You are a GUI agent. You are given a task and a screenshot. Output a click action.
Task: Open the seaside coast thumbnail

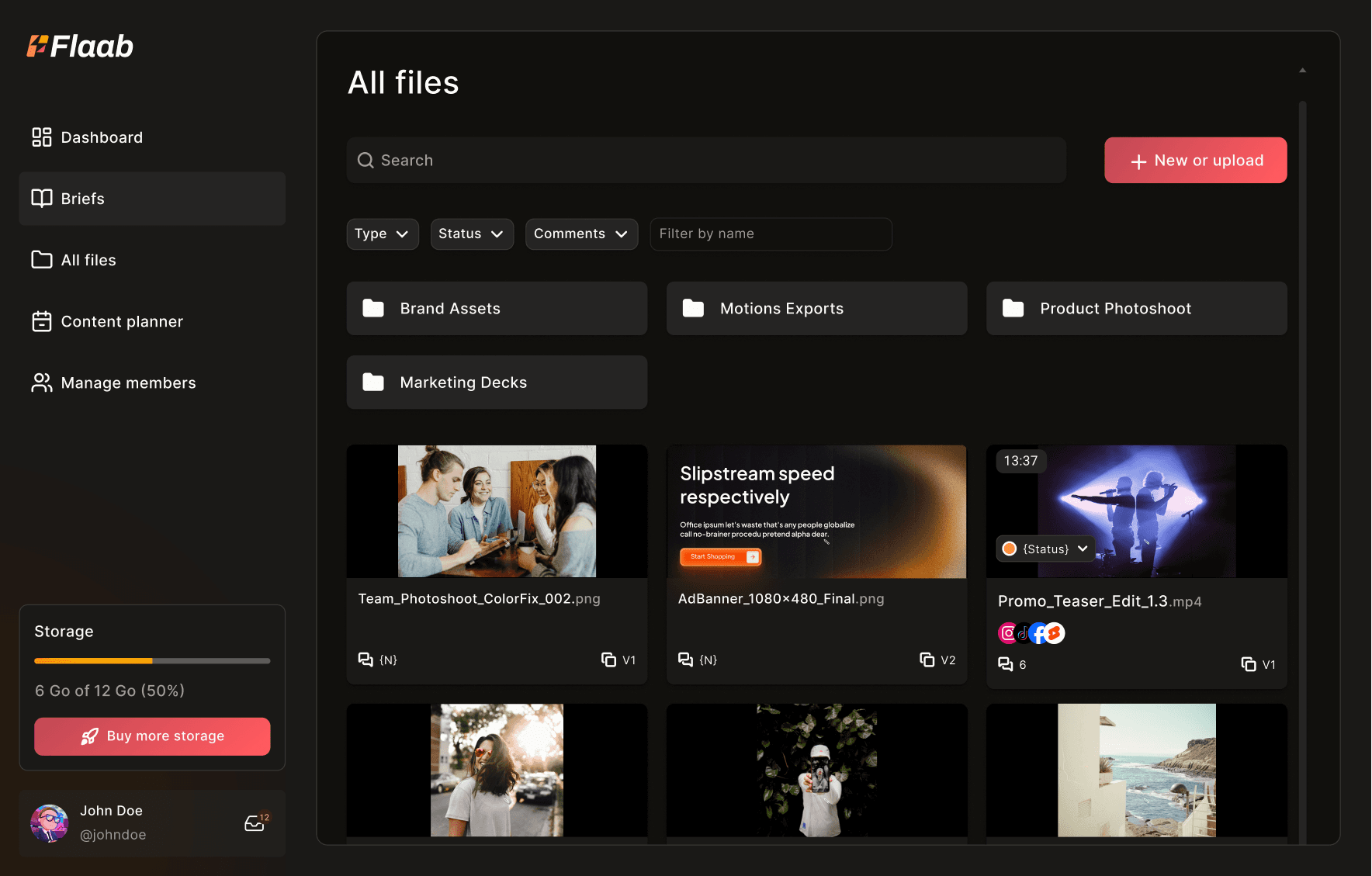tap(1136, 770)
